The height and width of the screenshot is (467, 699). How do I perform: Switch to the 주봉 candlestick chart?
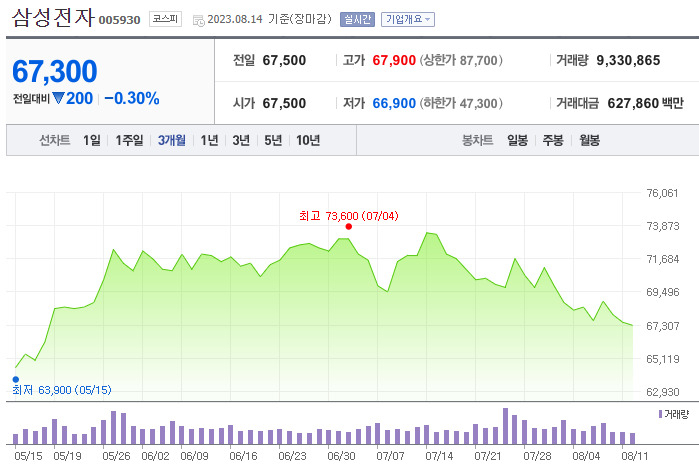[553, 140]
